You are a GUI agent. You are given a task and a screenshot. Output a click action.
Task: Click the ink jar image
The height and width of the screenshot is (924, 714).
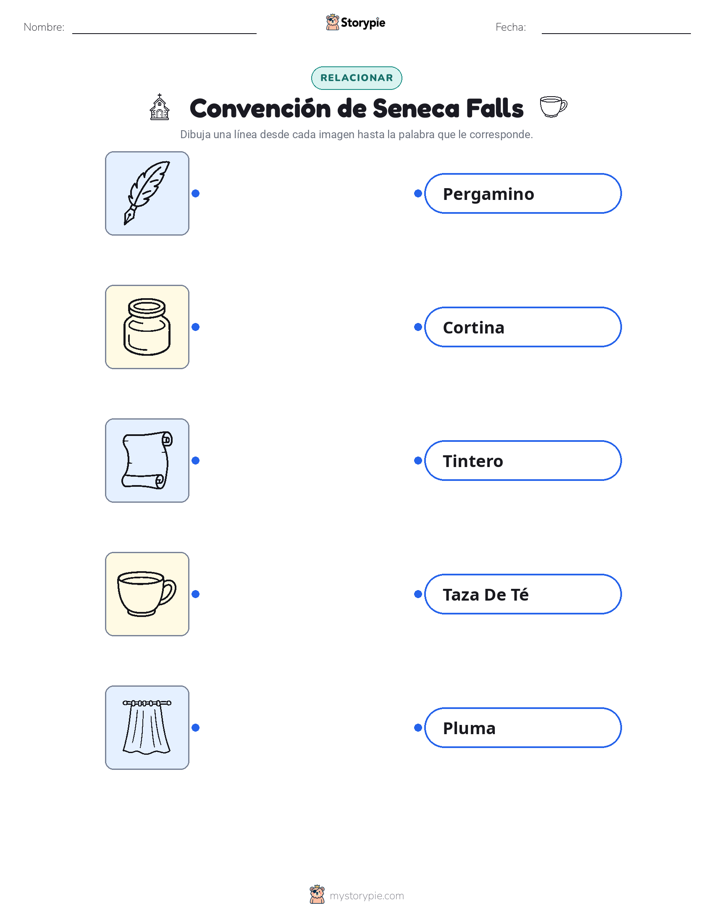pos(147,327)
